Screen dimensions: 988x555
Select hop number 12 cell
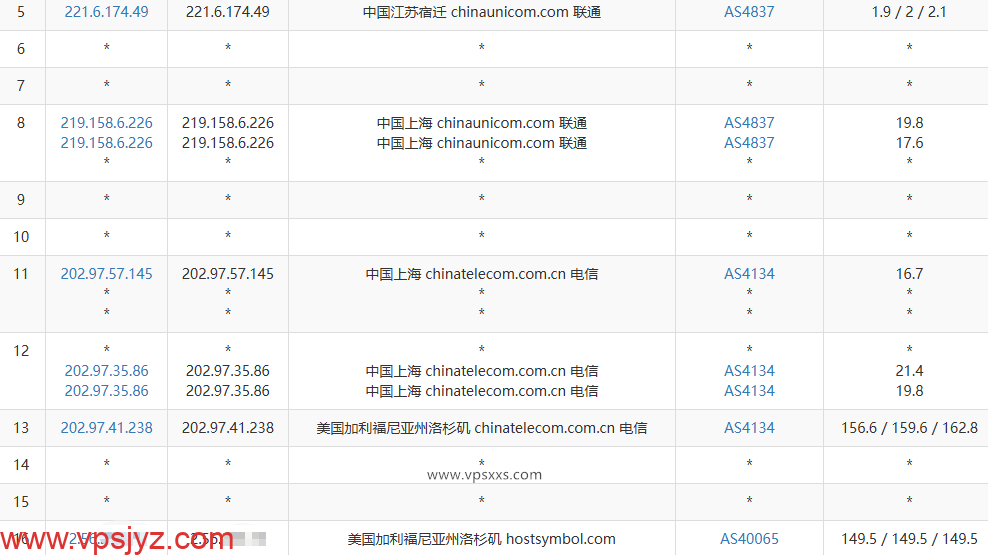21,371
